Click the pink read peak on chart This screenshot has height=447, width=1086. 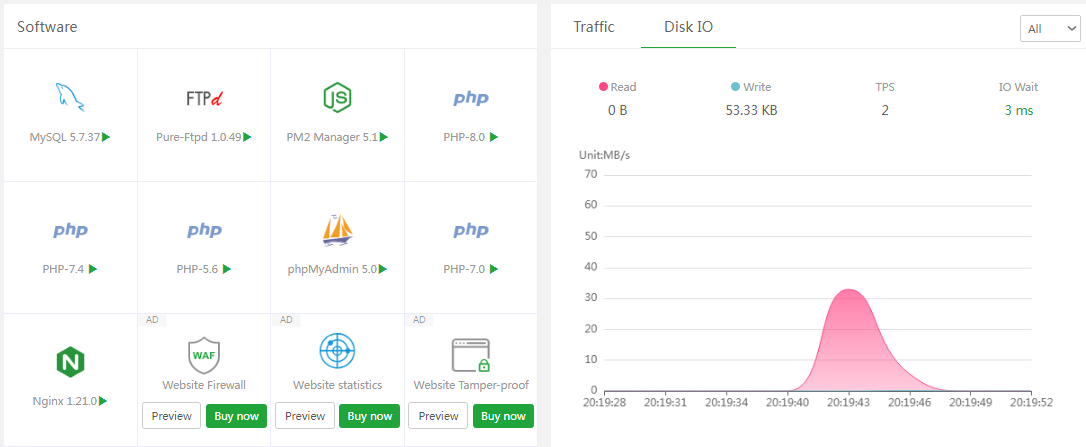[x=849, y=290]
